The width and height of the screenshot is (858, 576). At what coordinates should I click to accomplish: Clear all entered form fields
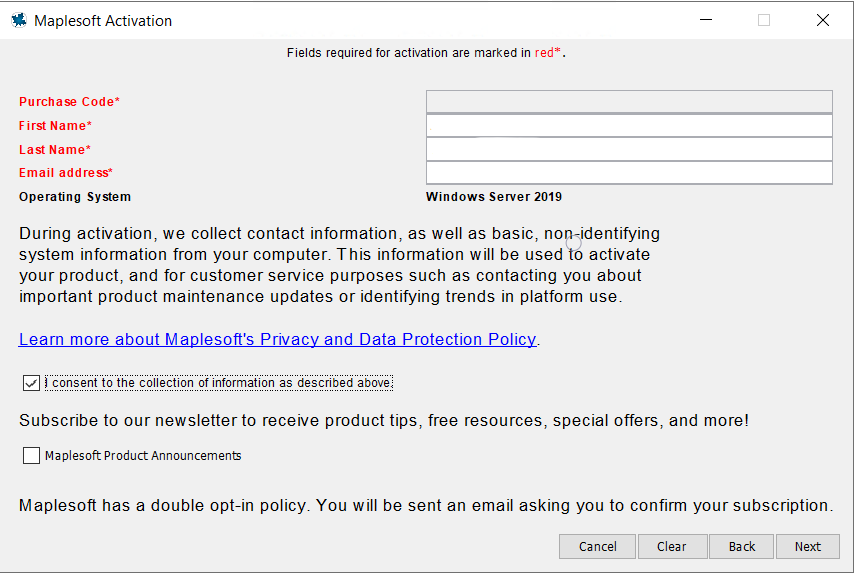(672, 546)
